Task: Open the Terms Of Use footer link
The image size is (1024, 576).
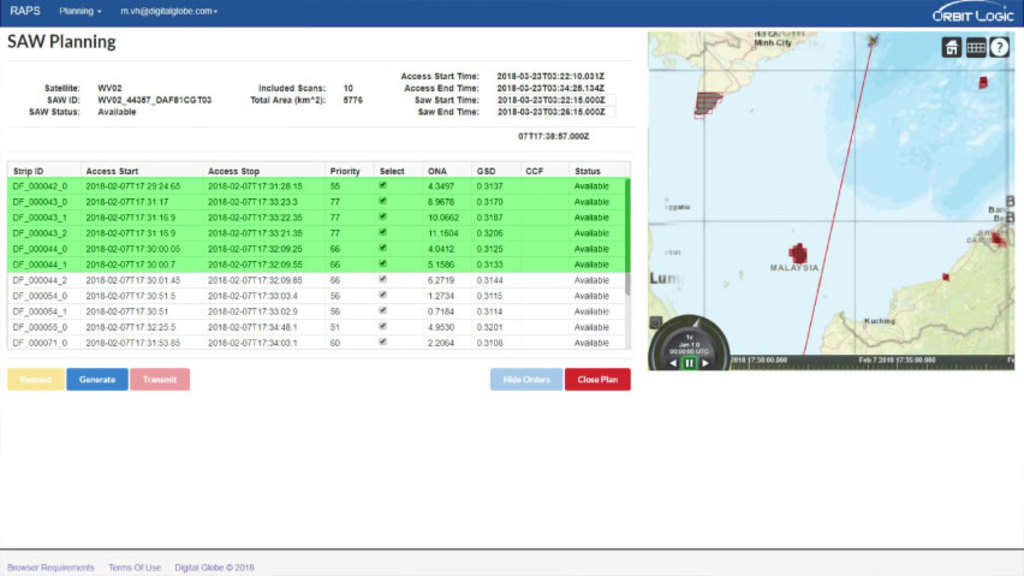Action: tap(134, 568)
